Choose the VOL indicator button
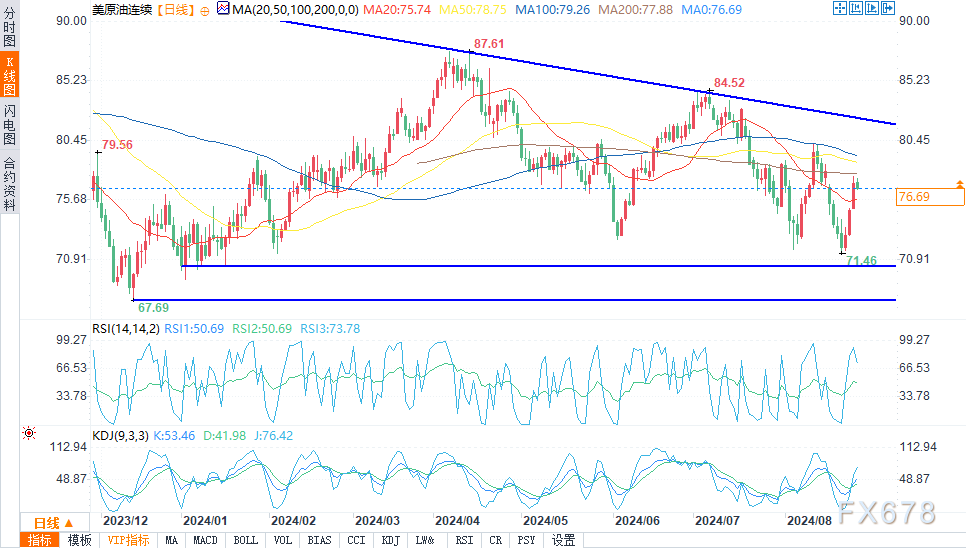The image size is (966, 548). coord(283,540)
